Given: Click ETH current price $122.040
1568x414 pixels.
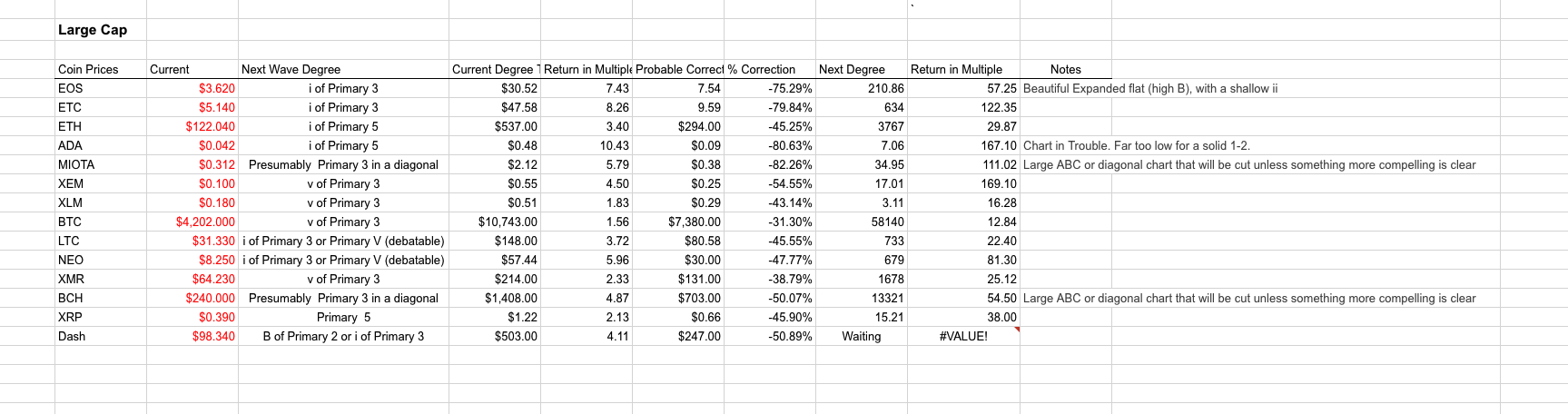Looking at the screenshot, I should (192, 126).
